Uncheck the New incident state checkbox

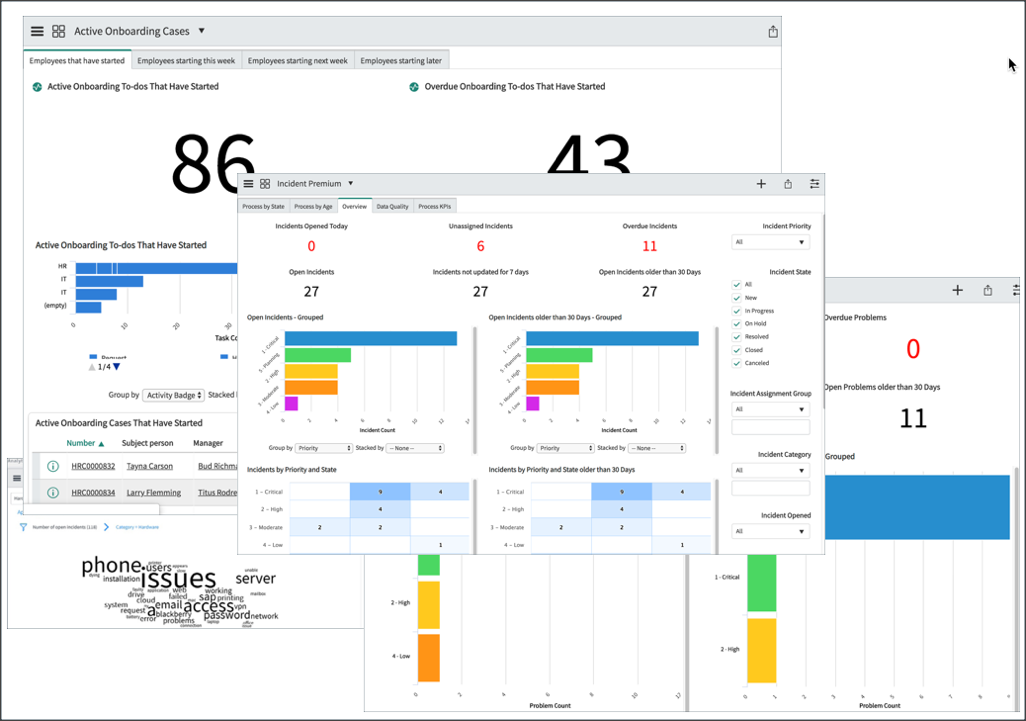pyautogui.click(x=737, y=297)
